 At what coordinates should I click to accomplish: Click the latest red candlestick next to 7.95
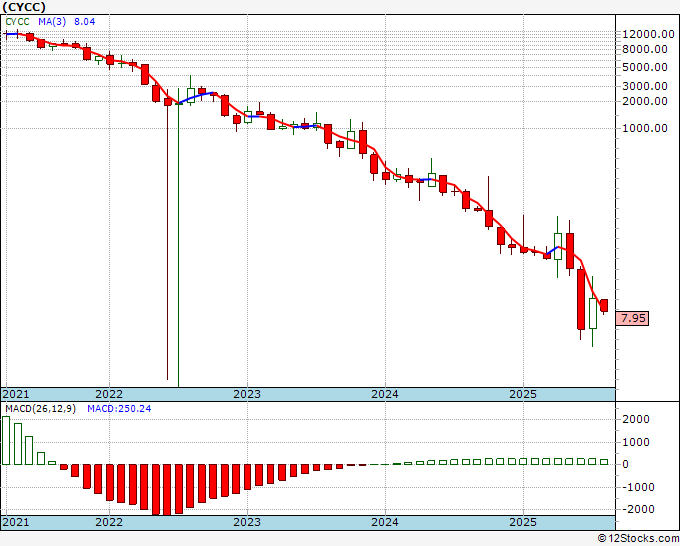coord(604,305)
